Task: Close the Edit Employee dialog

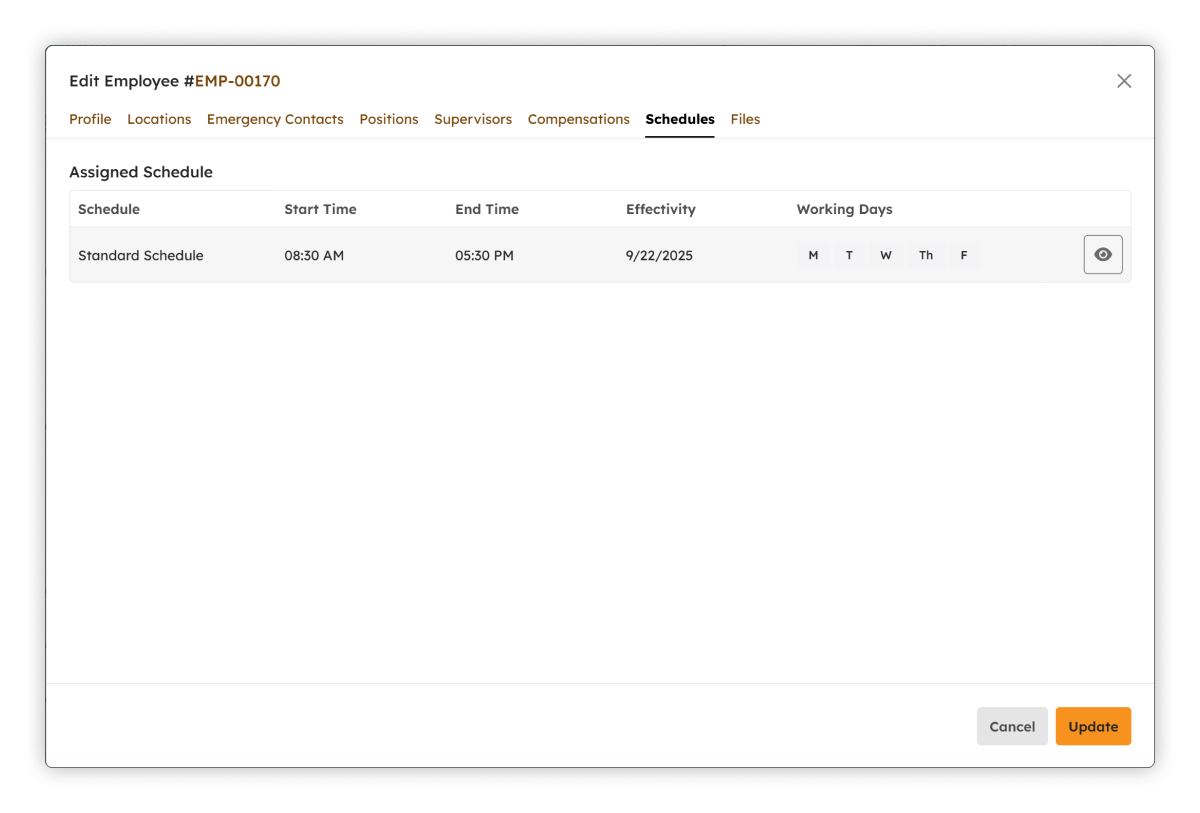Action: tap(1124, 81)
